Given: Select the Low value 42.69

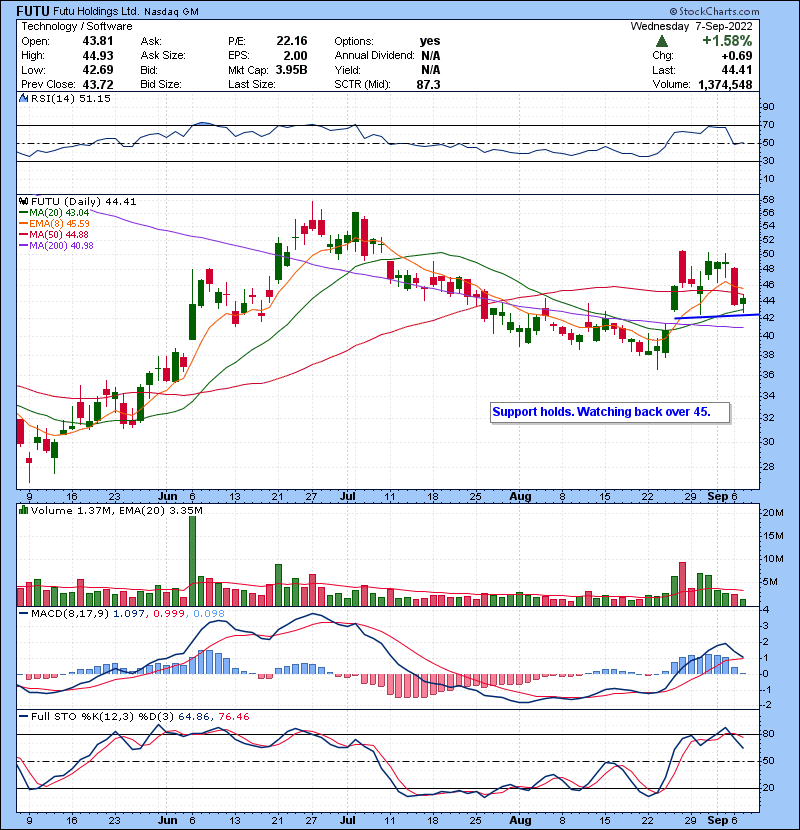Looking at the screenshot, I should coord(97,70).
